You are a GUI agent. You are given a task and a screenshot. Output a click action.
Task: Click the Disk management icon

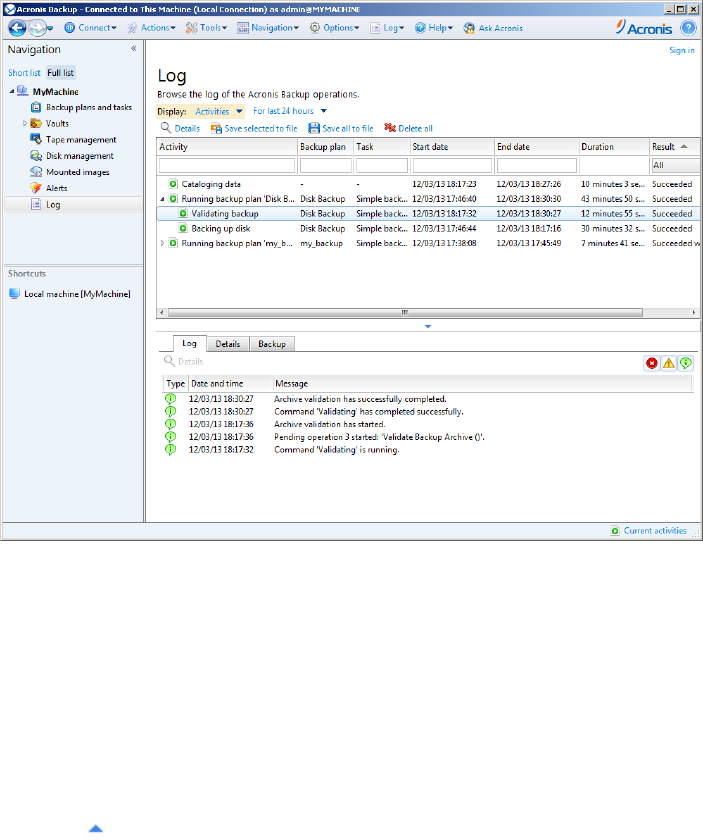coord(36,156)
